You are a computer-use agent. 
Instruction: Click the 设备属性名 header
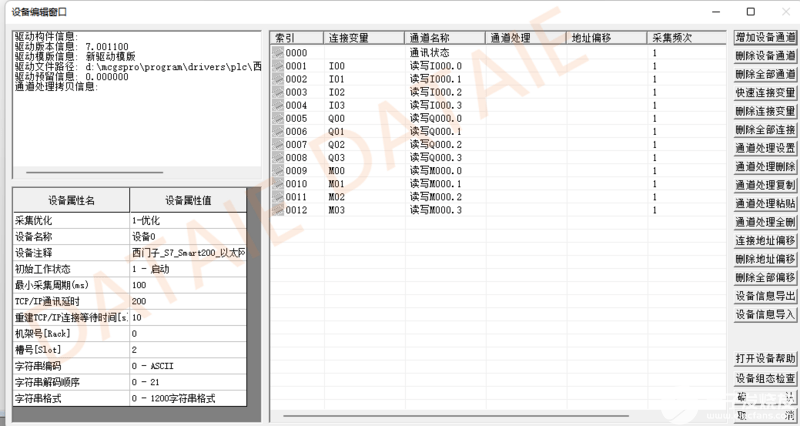tap(71, 201)
